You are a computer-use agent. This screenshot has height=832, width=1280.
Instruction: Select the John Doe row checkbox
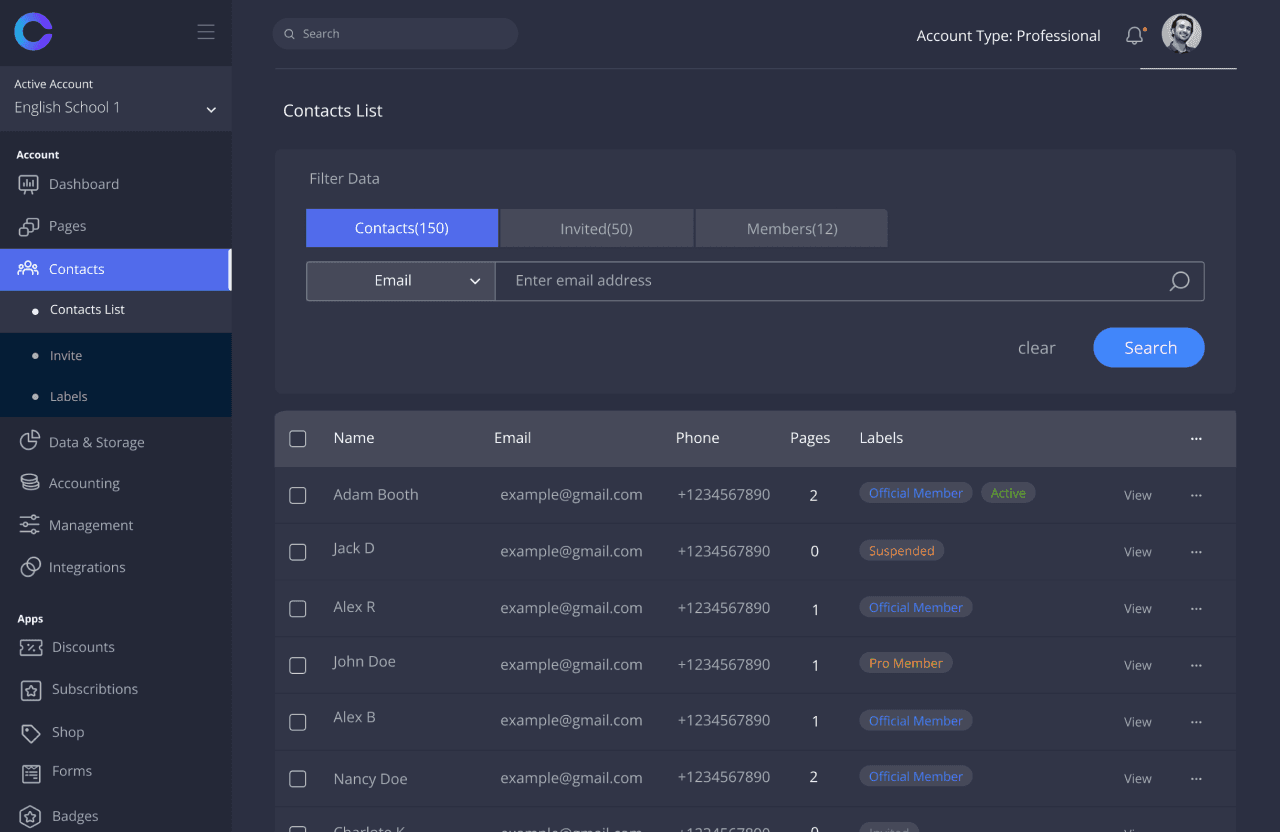[x=298, y=665]
